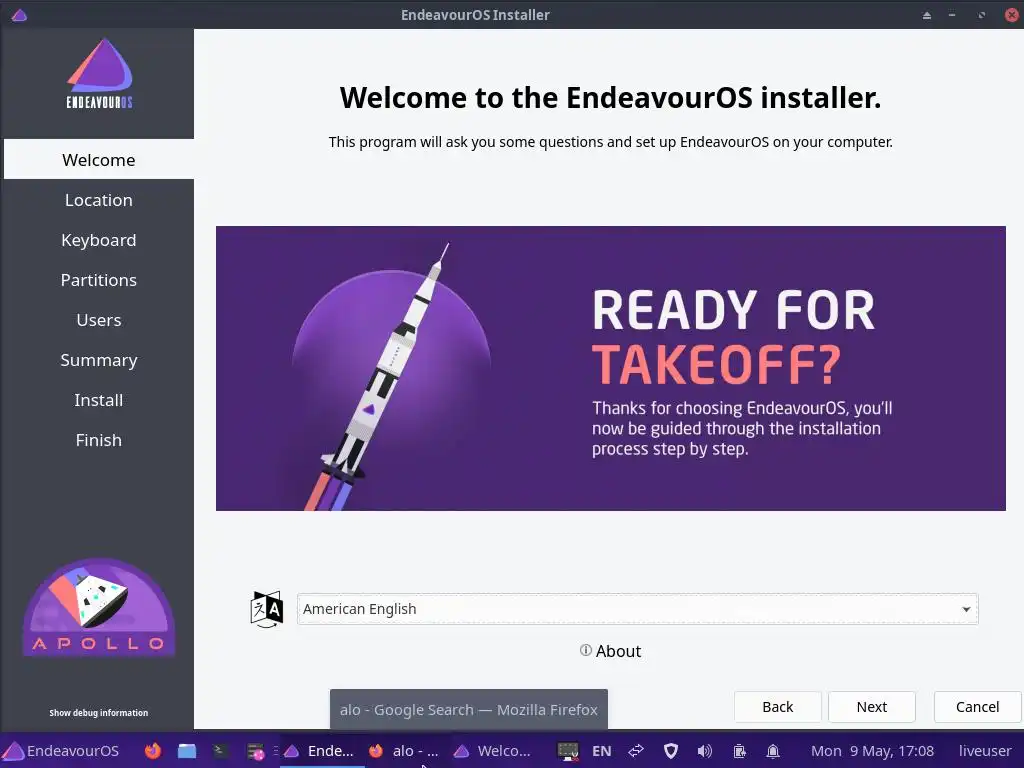Click the display tray icon
Image resolution: width=1024 pixels, height=768 pixels.
[568, 751]
